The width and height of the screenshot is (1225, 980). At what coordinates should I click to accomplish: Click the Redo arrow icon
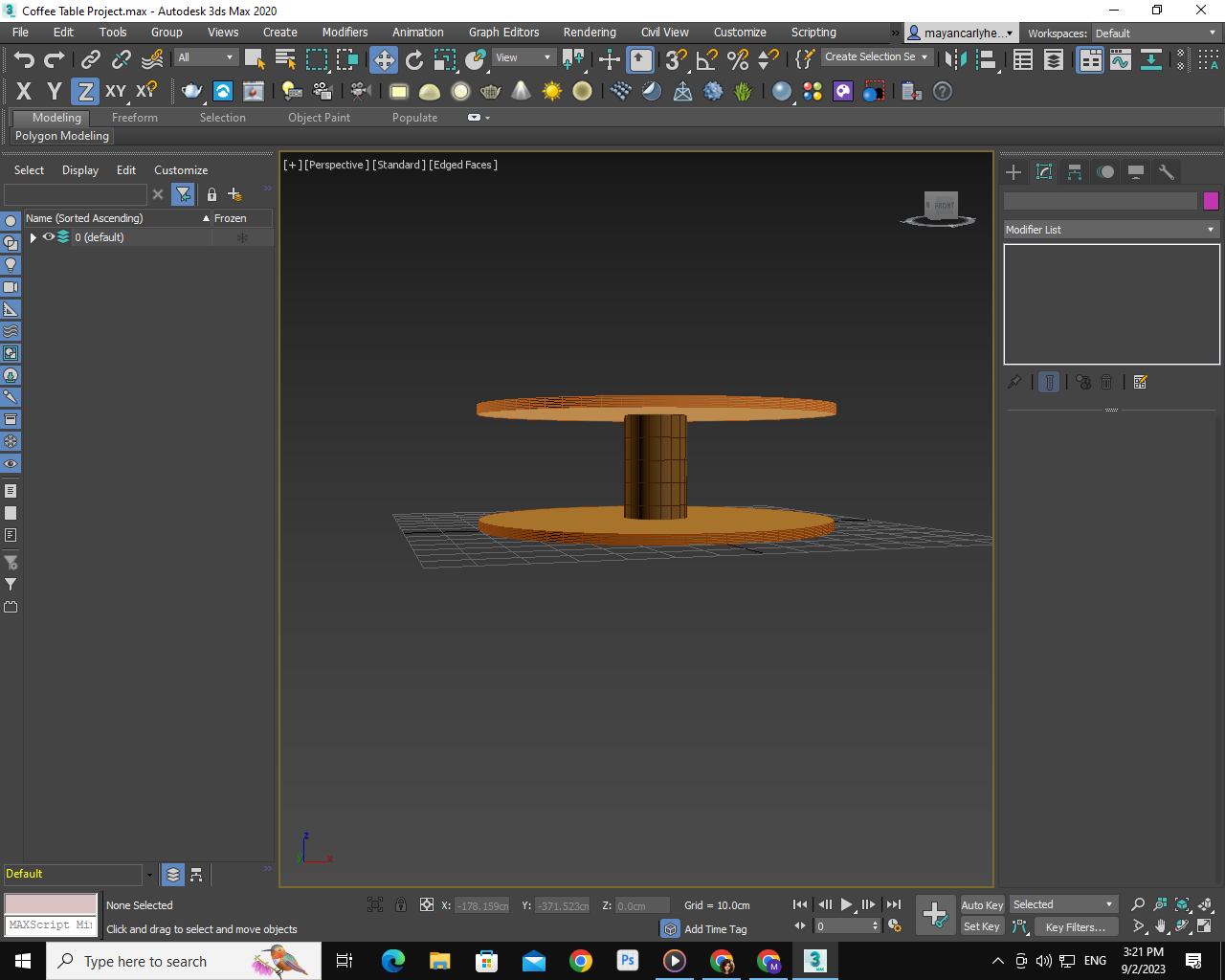[x=55, y=59]
